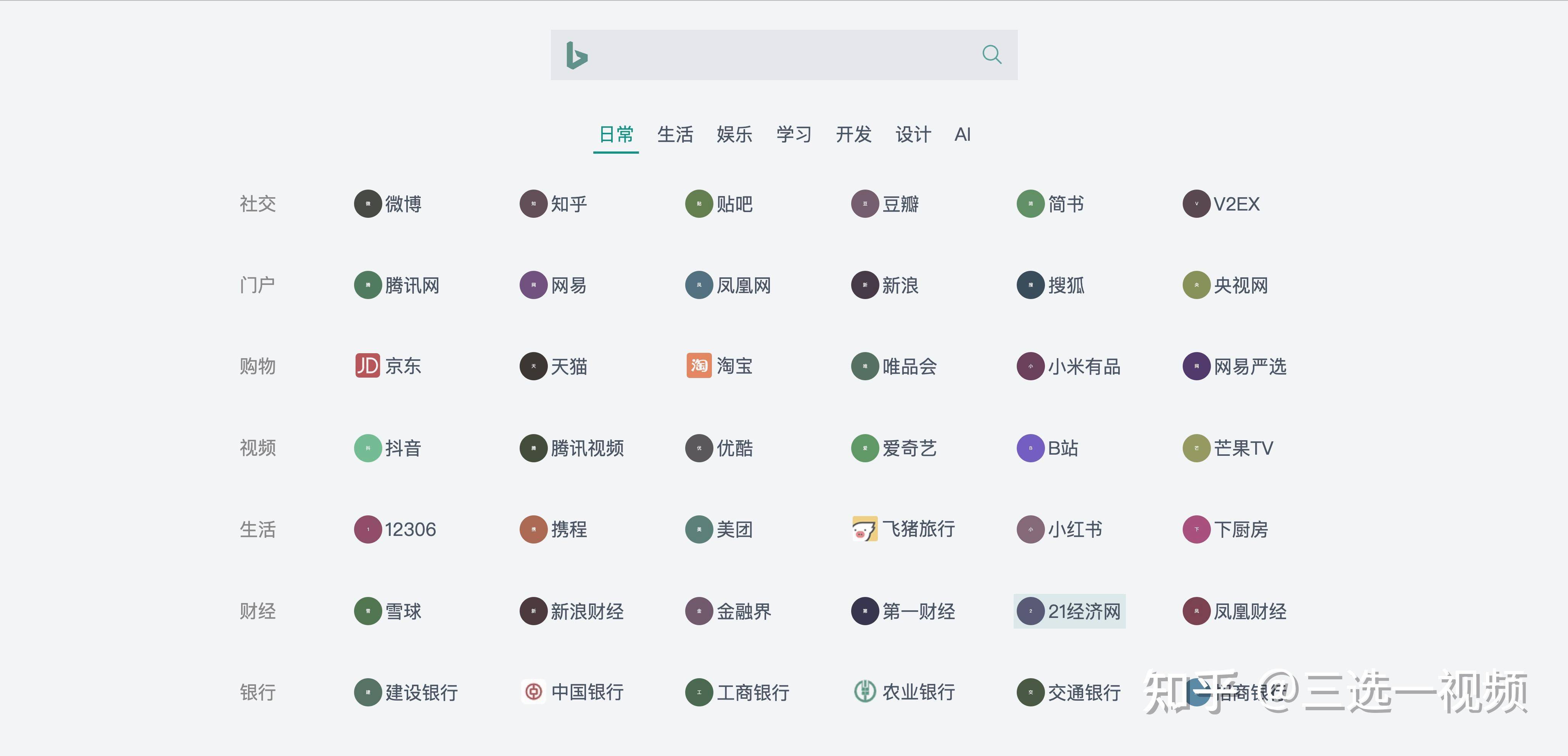Click the 豆瓣 round icon

[x=864, y=203]
